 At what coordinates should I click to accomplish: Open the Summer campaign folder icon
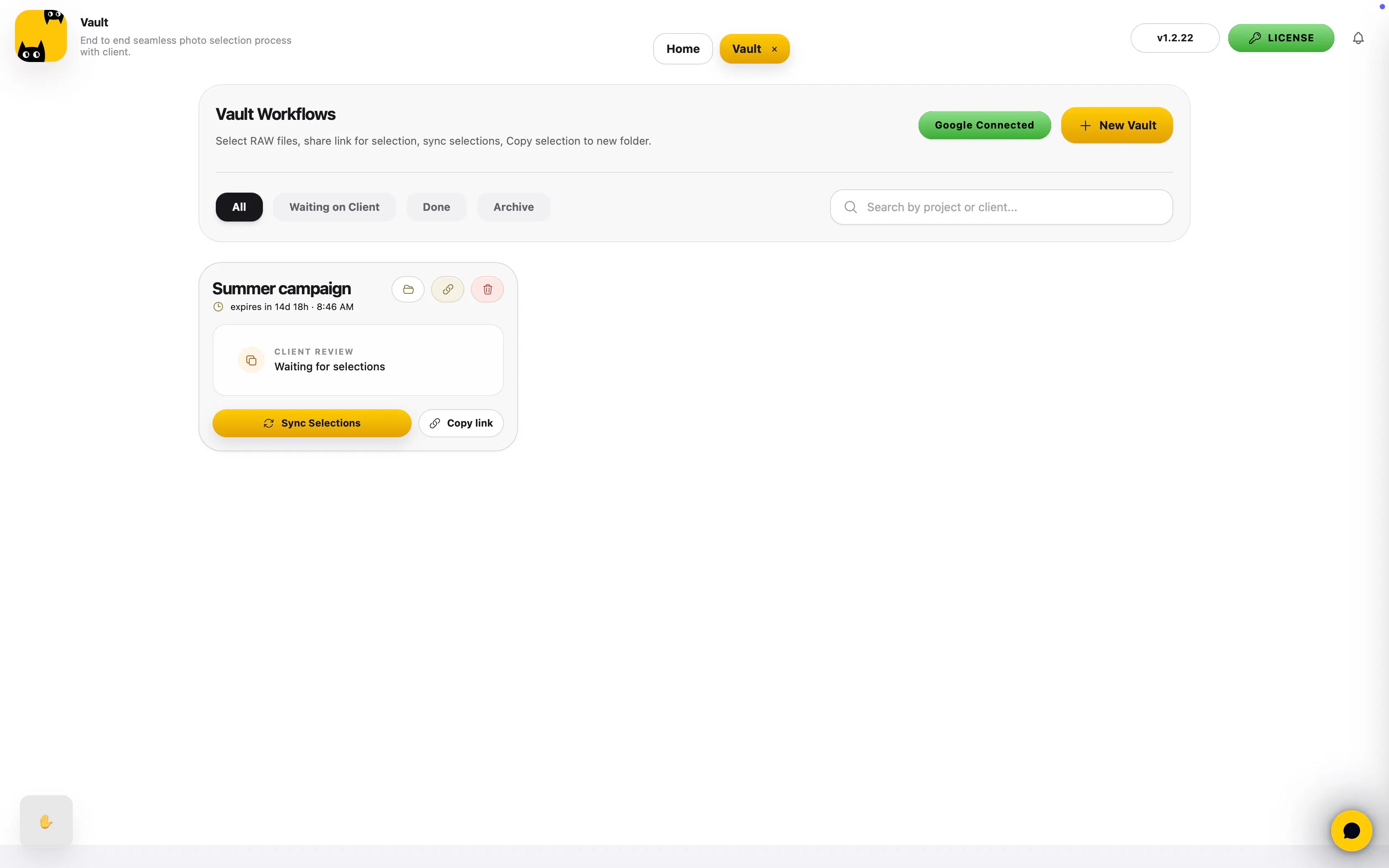pos(408,289)
